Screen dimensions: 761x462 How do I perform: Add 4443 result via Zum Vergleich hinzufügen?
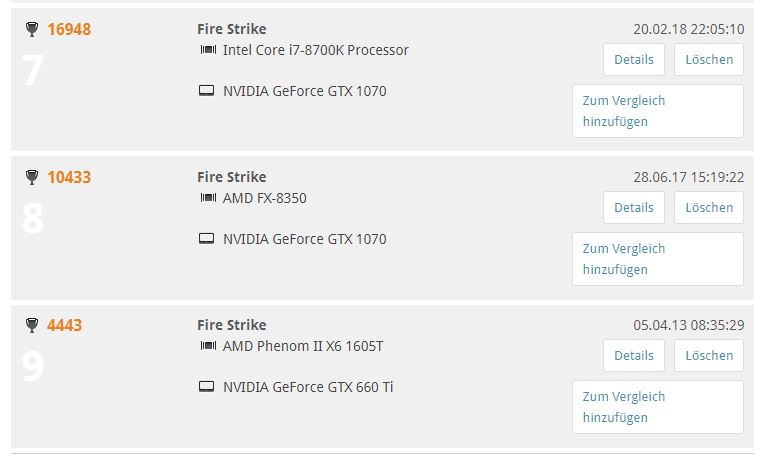point(658,407)
